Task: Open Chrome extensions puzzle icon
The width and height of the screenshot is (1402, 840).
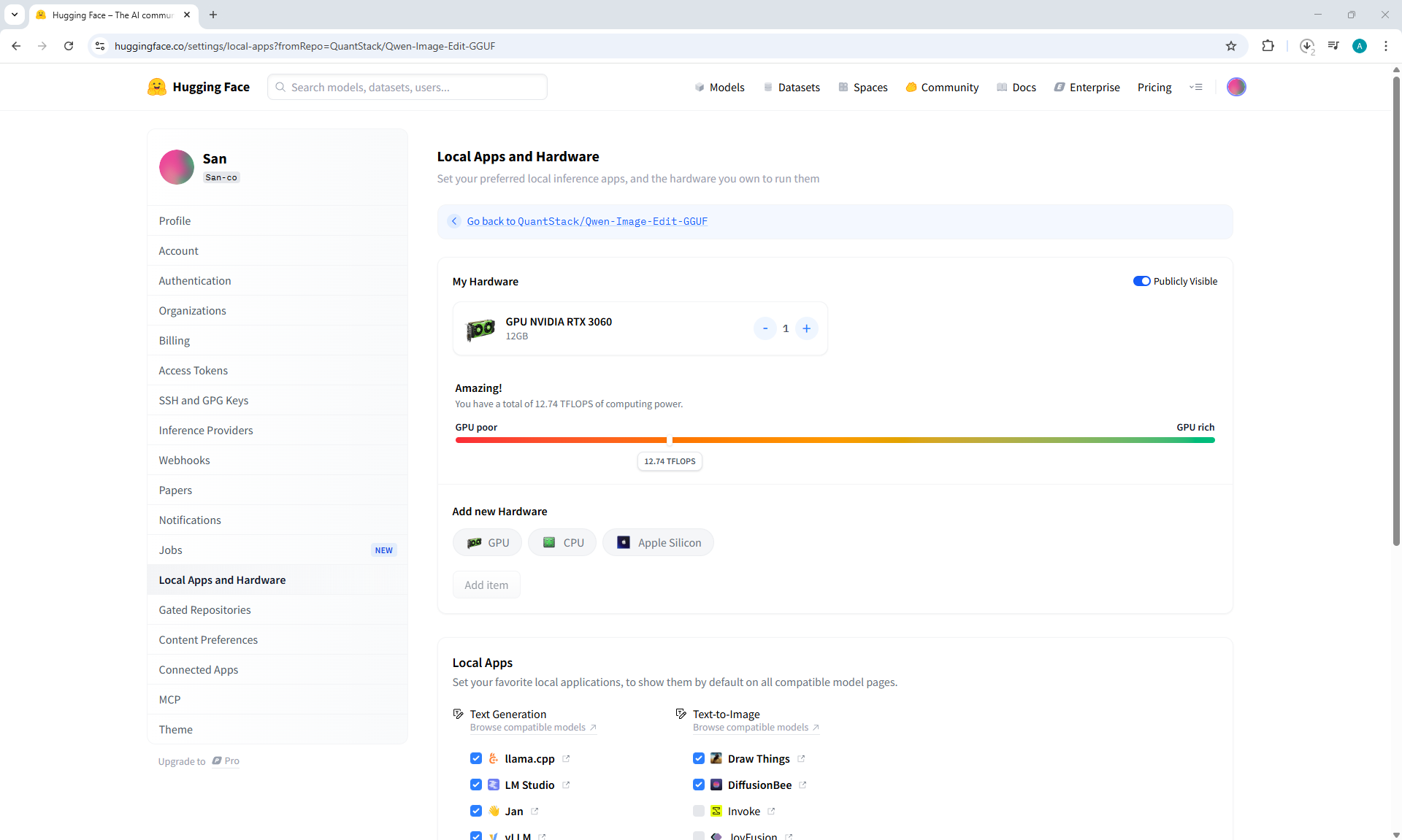Action: (1268, 46)
